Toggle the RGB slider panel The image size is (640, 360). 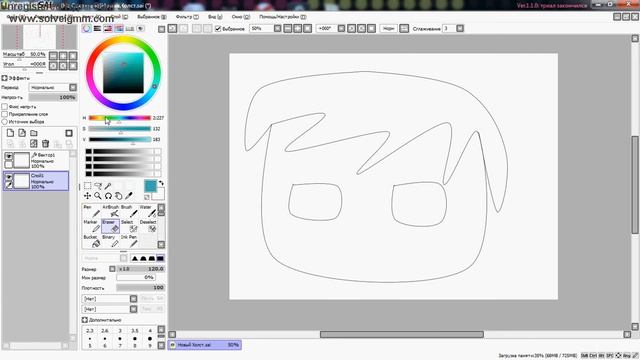[97, 29]
